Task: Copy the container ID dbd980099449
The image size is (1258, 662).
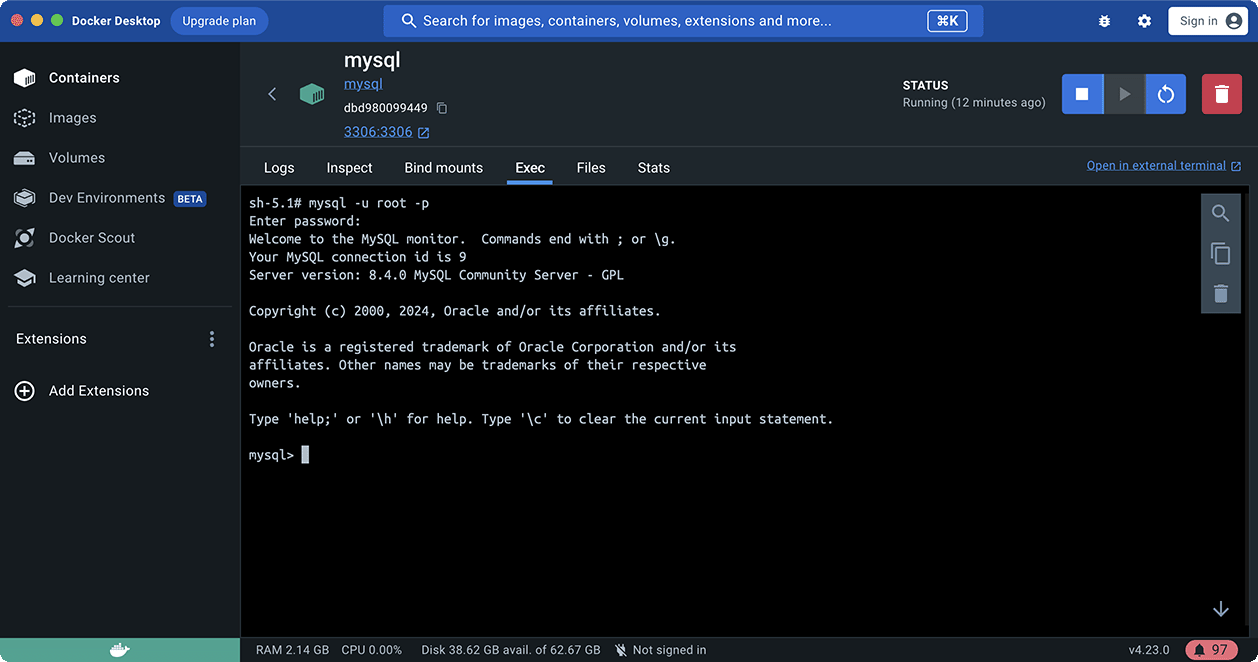Action: pyautogui.click(x=441, y=106)
